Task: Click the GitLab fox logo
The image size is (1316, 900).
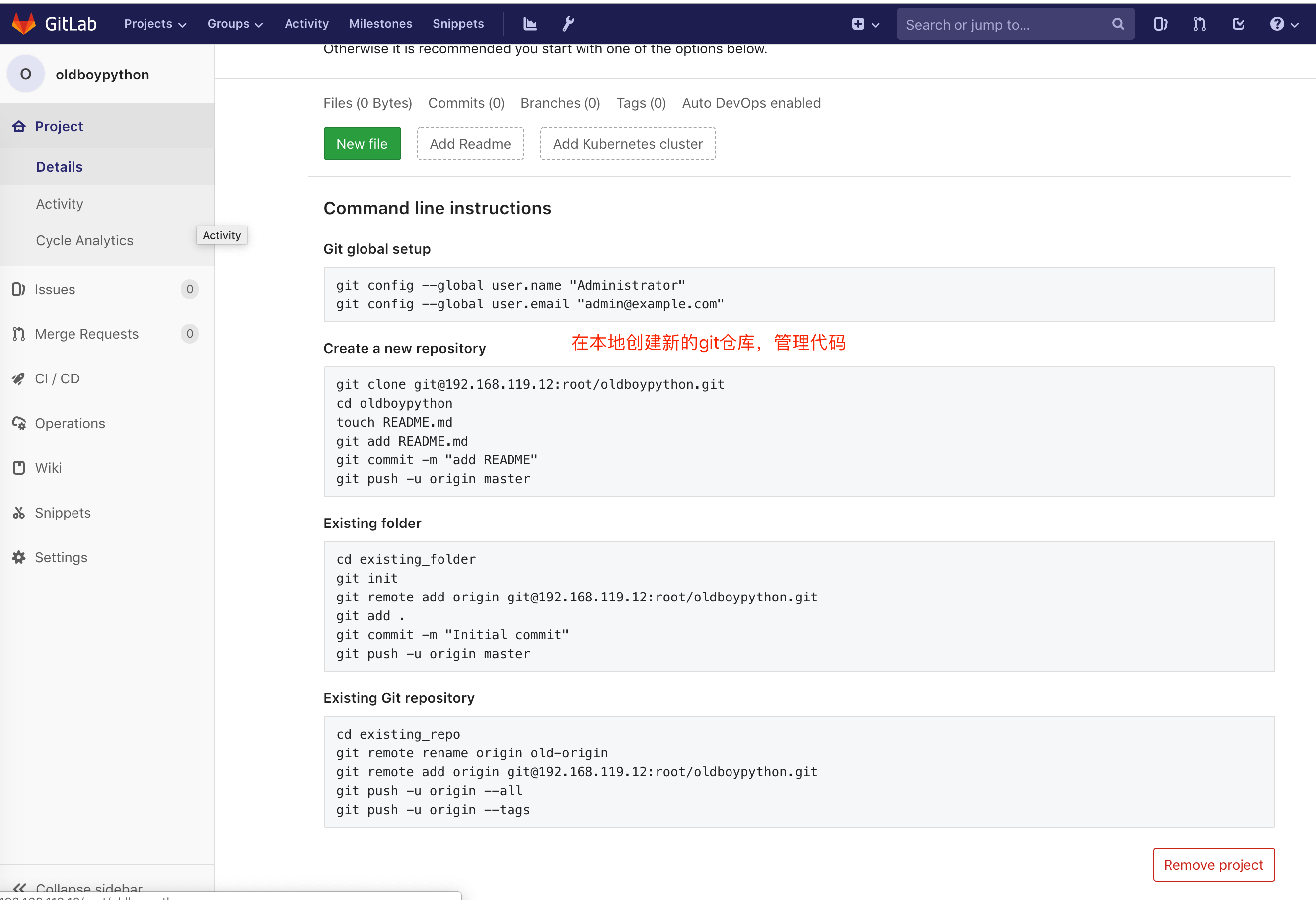Action: tap(24, 24)
